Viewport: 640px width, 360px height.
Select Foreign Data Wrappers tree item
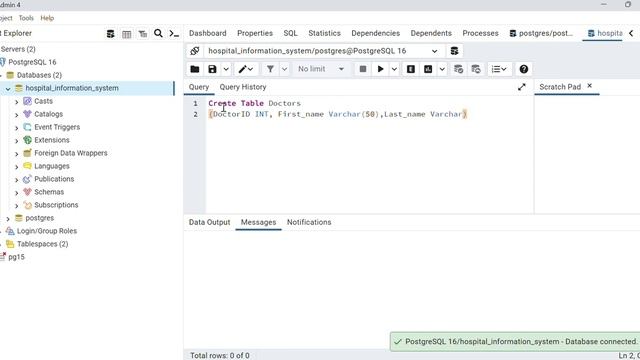click(x=71, y=153)
